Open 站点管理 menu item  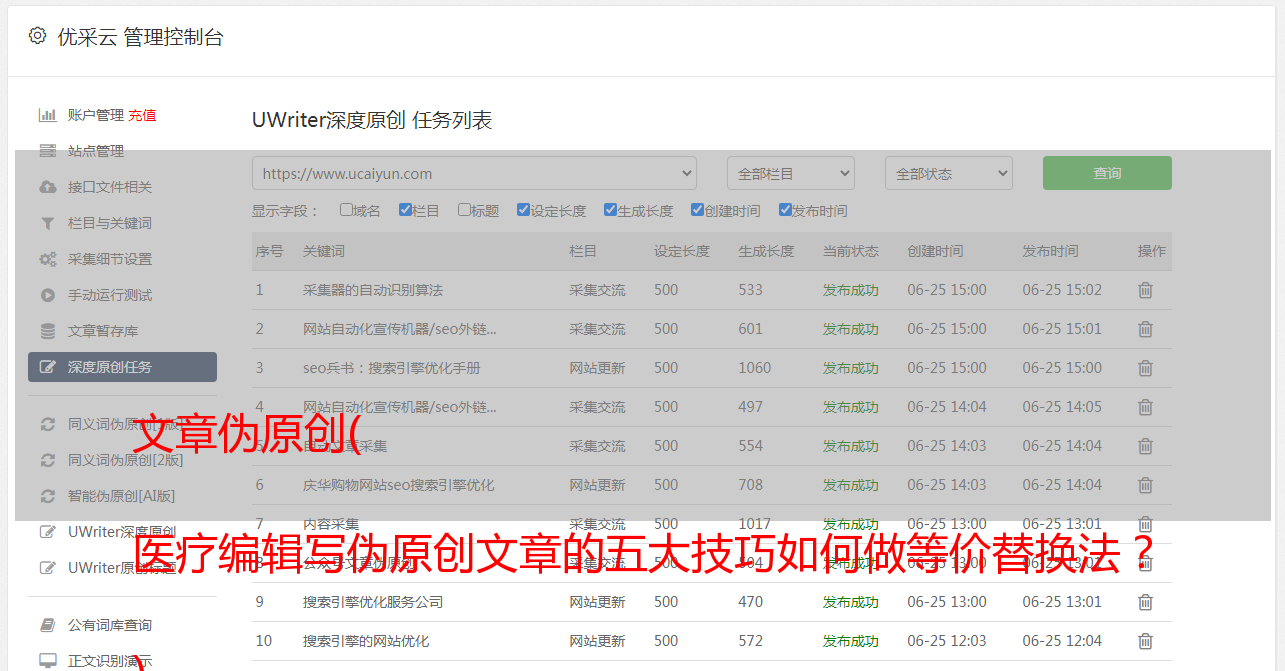tap(96, 151)
